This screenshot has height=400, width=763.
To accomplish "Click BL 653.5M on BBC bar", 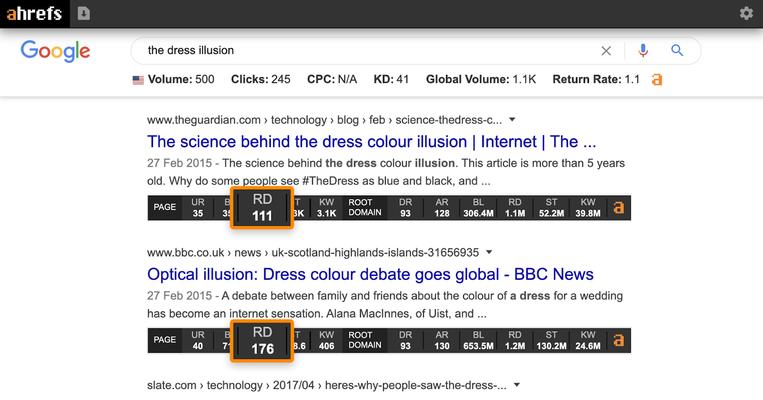I will 478,340.
